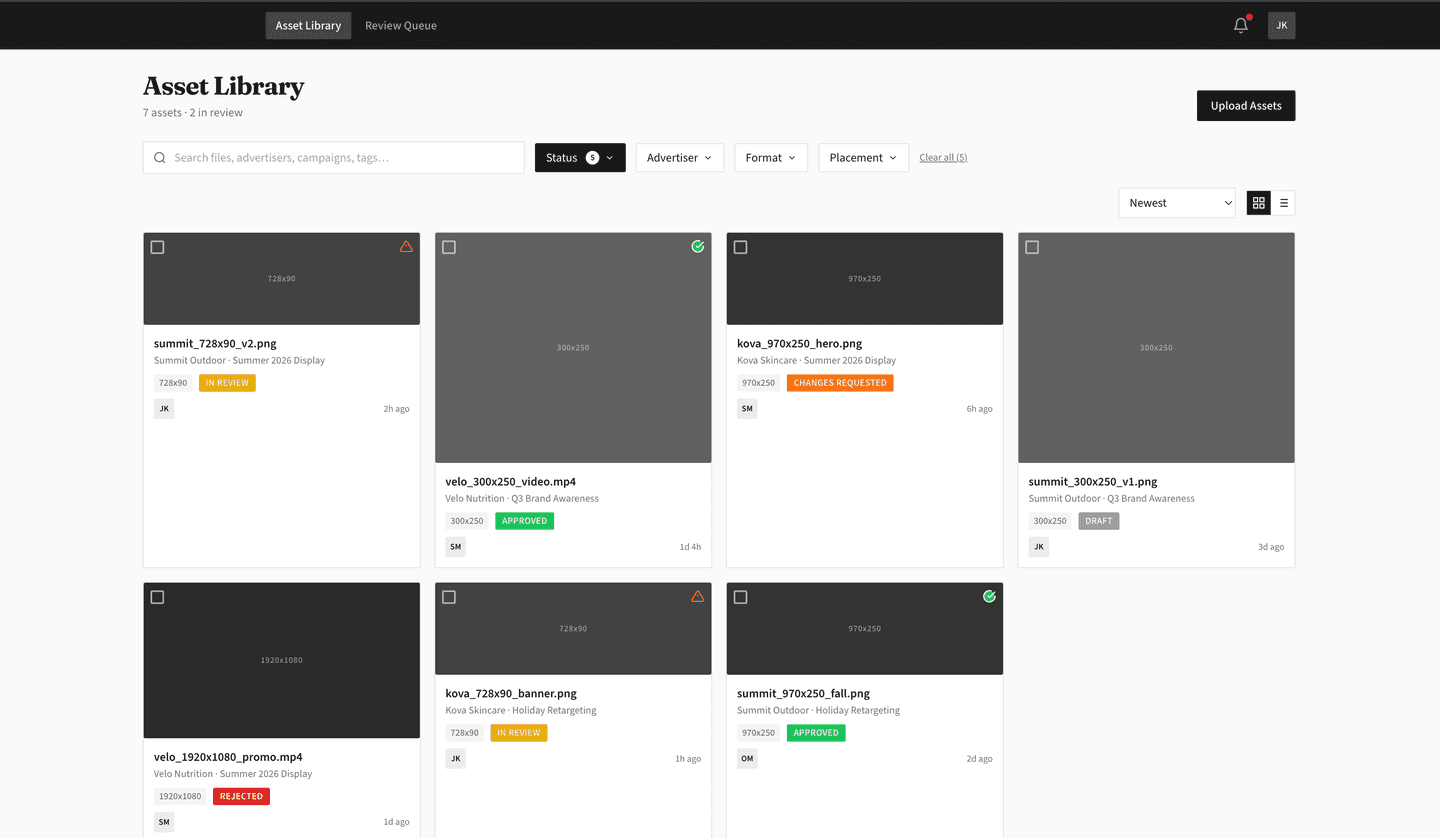Click the search magnifier icon

pyautogui.click(x=160, y=157)
